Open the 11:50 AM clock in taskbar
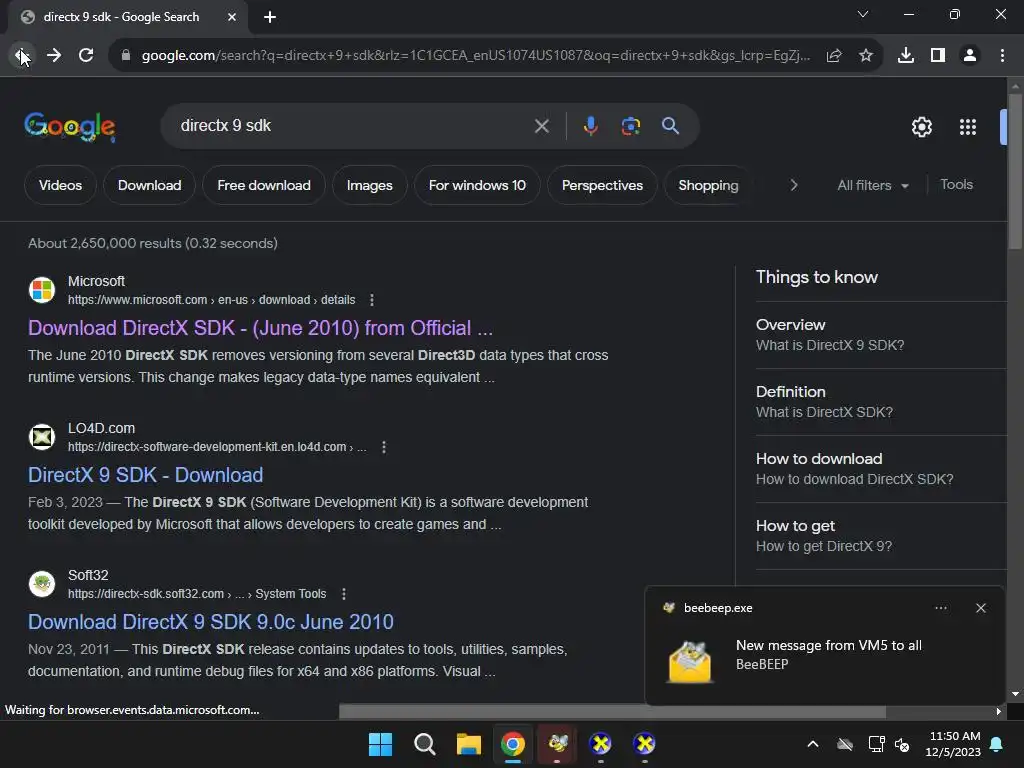The image size is (1024, 768). 954,744
